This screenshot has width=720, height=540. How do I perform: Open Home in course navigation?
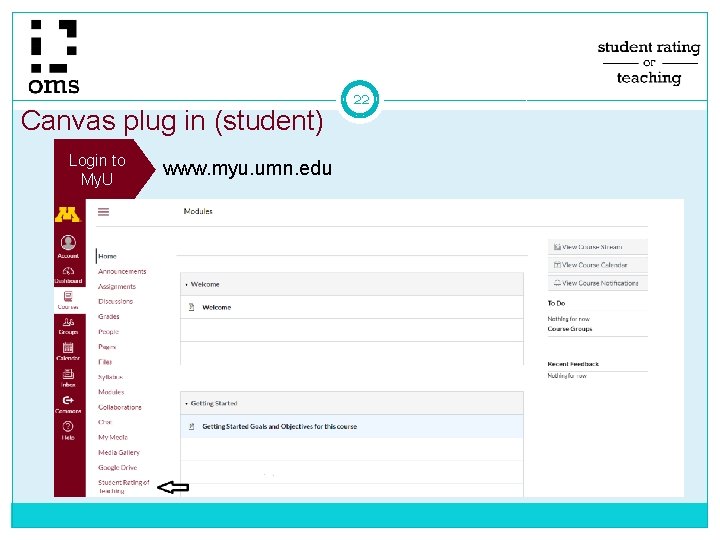(107, 256)
